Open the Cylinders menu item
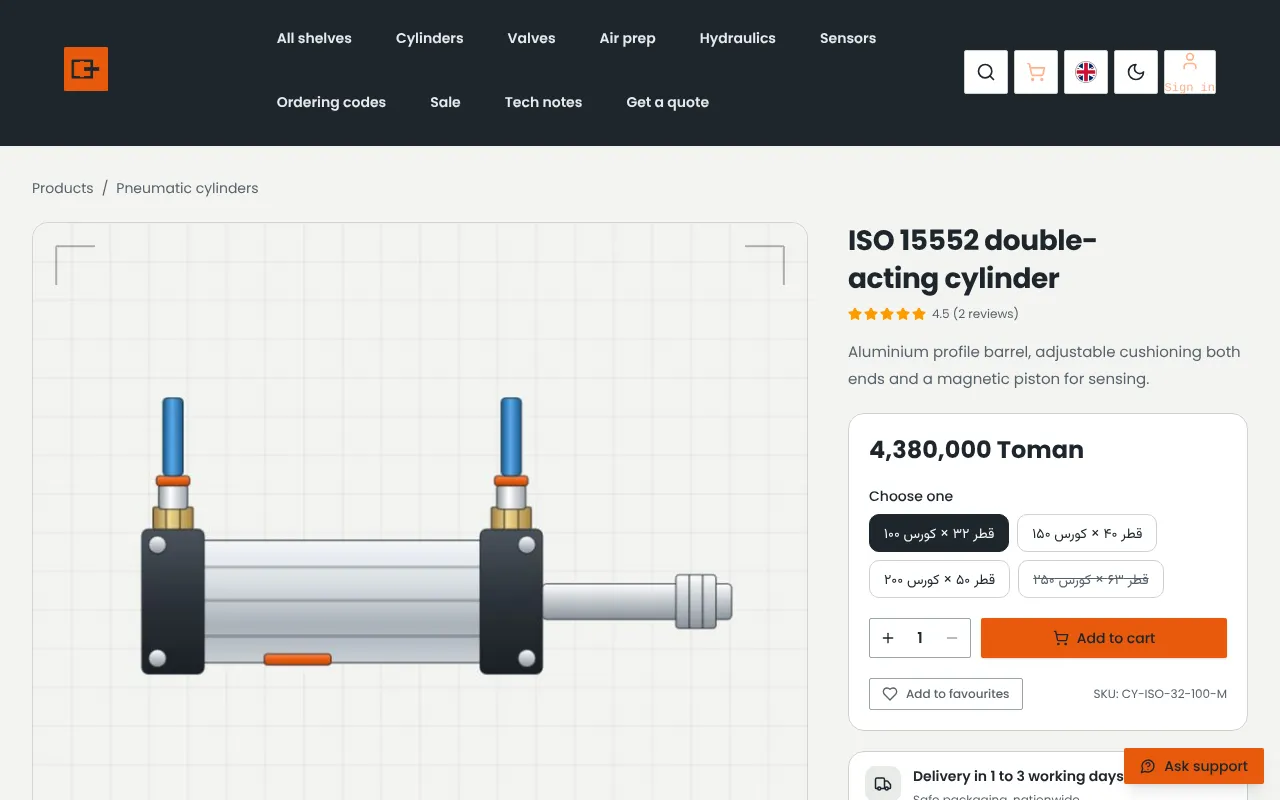The width and height of the screenshot is (1280, 800). tap(430, 38)
